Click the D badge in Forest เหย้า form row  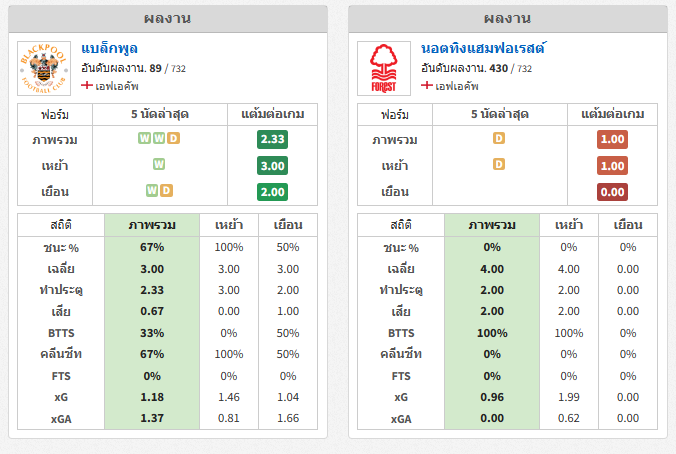point(499,164)
